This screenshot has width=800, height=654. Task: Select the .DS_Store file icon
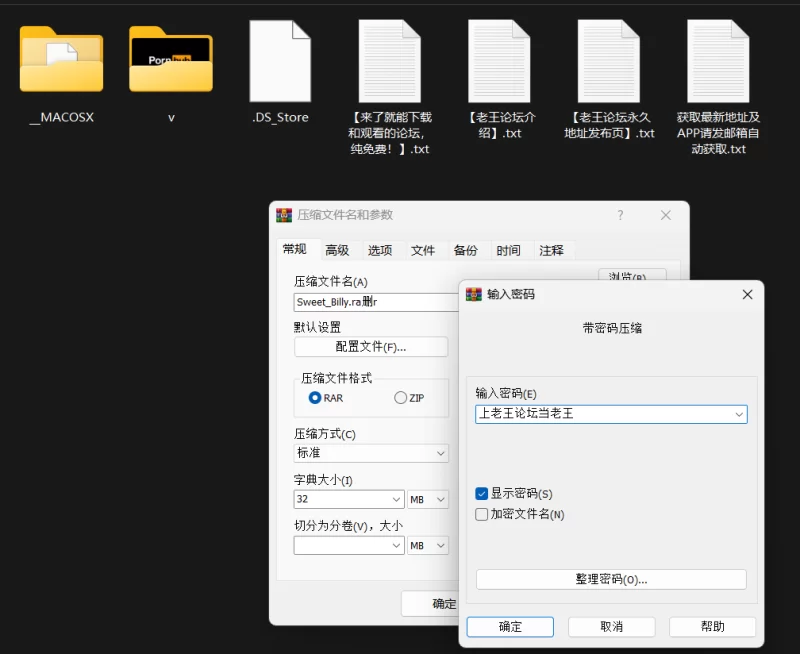point(280,60)
